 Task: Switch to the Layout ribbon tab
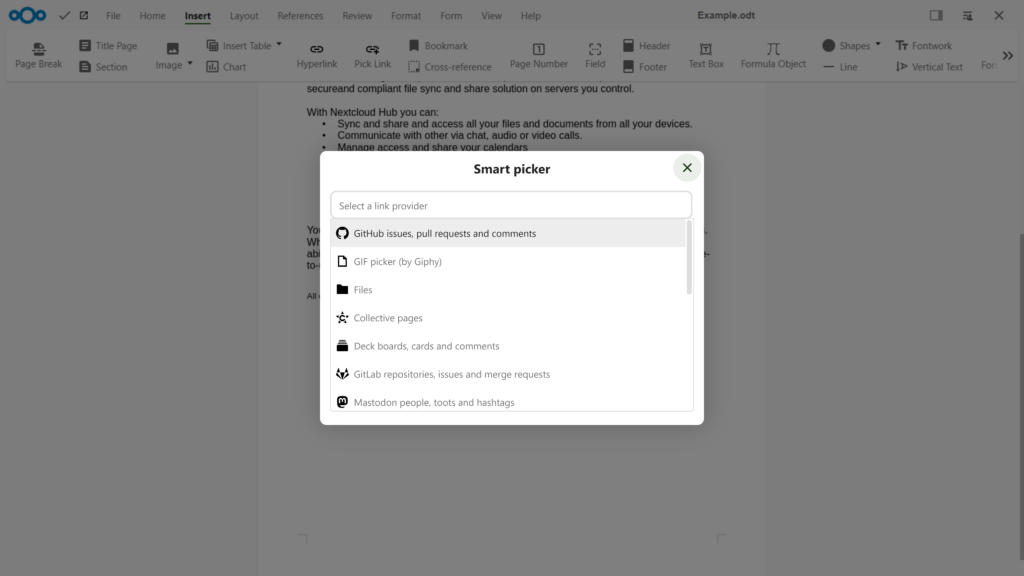tap(243, 15)
